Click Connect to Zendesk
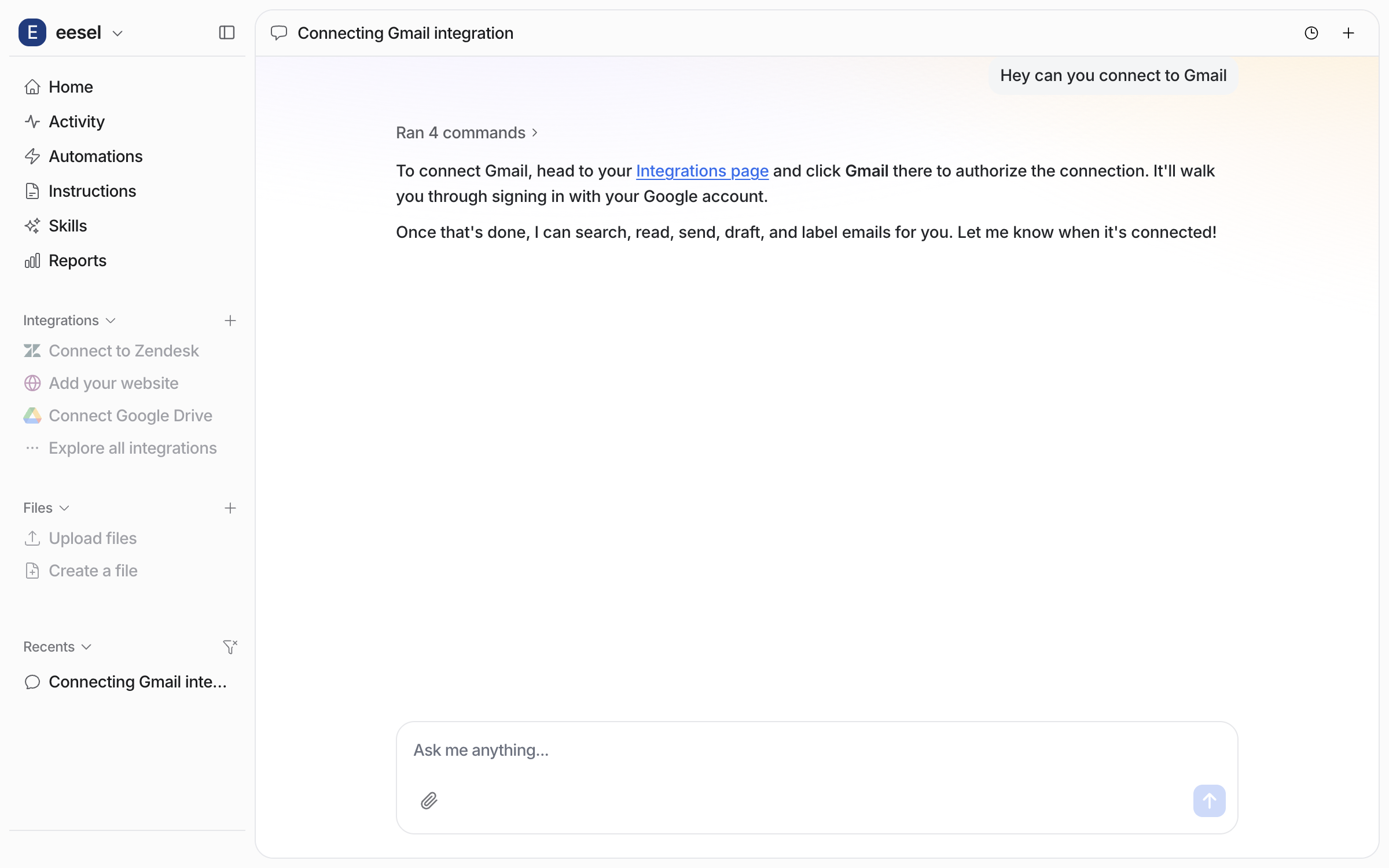Image resolution: width=1389 pixels, height=868 pixels. 127,351
